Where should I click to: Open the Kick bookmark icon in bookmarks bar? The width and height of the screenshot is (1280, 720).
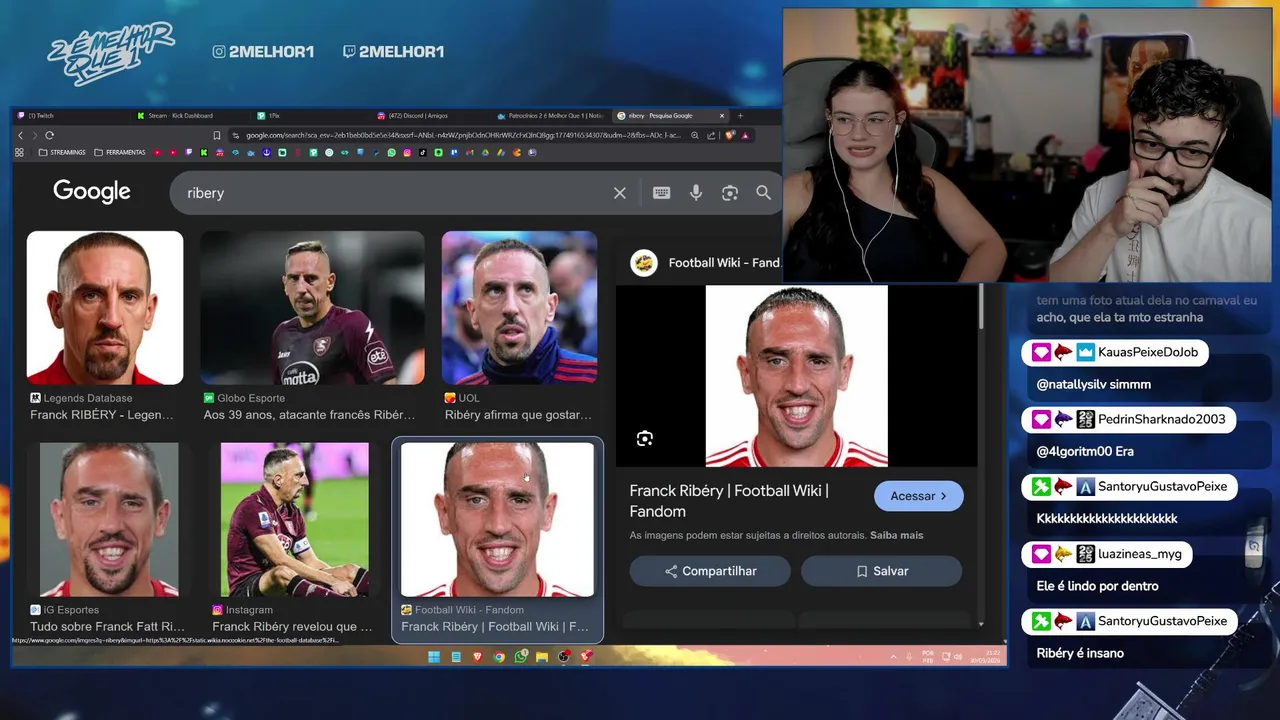pos(203,152)
